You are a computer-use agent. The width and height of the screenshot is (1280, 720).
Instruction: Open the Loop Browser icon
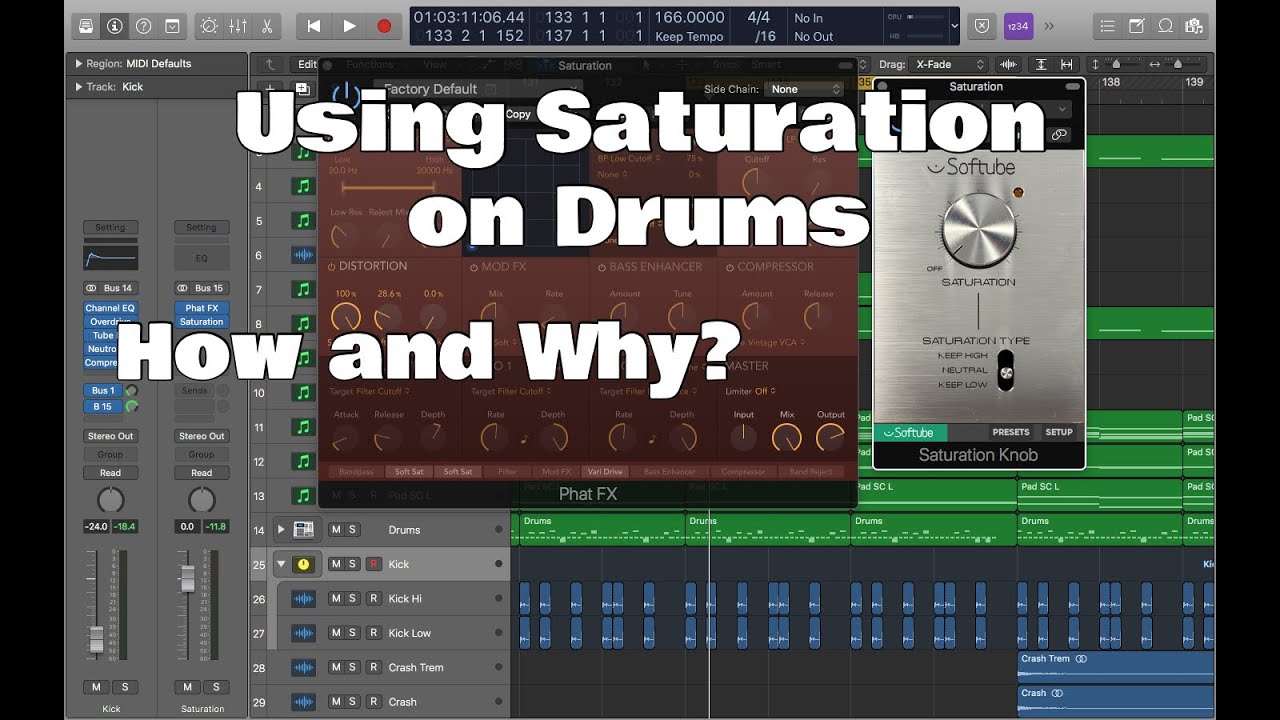tap(1165, 26)
